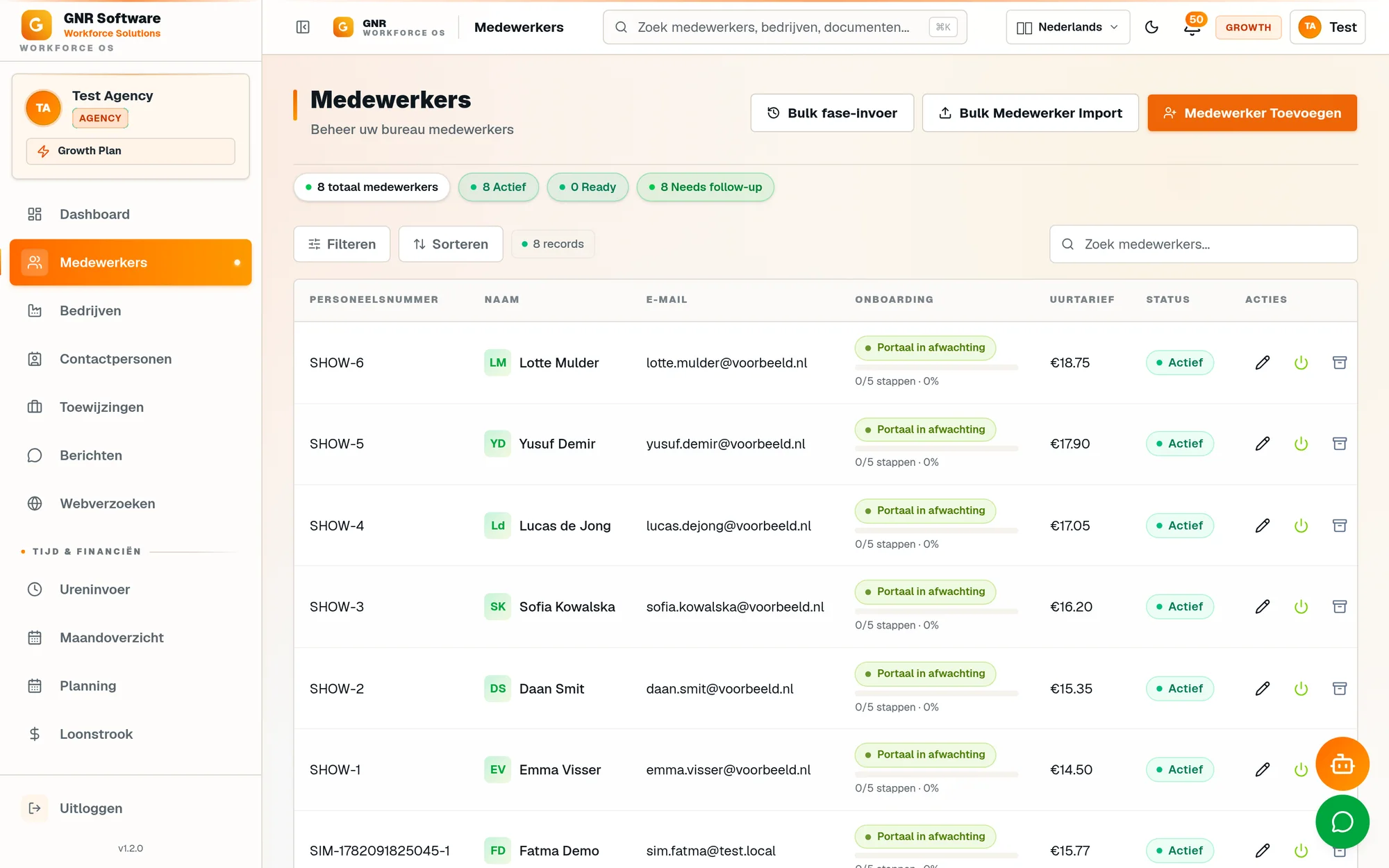Deactivate Lucas de Jong with the power icon
Screen dimensions: 1389x868
tap(1301, 526)
